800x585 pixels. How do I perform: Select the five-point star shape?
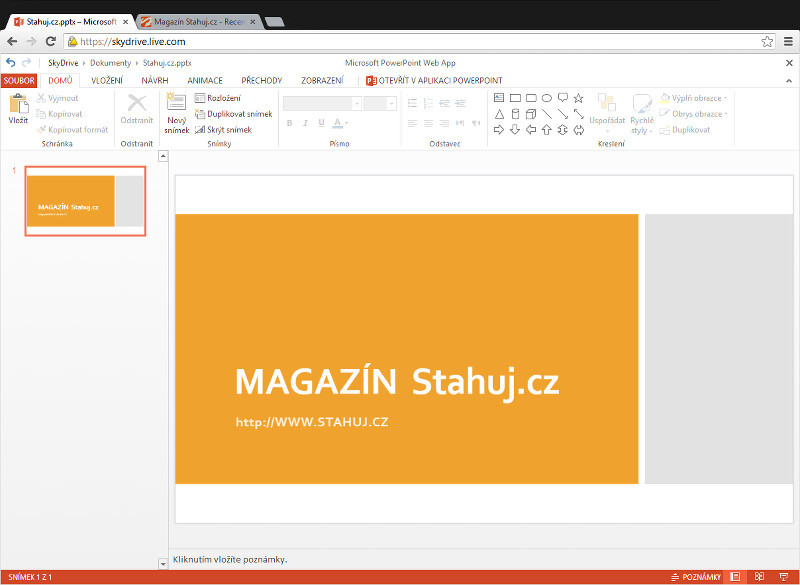579,98
